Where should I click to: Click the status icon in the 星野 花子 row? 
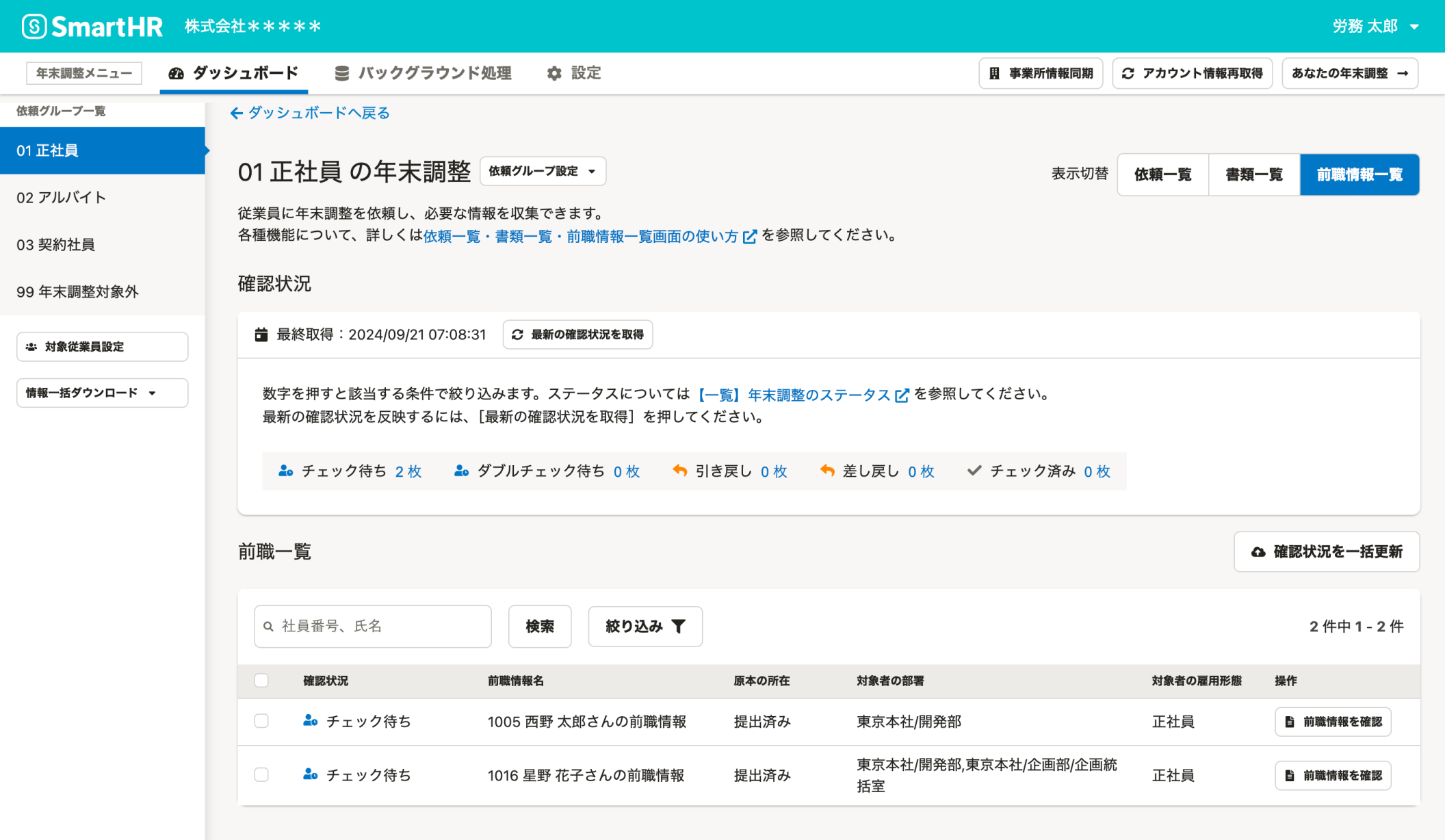[311, 774]
